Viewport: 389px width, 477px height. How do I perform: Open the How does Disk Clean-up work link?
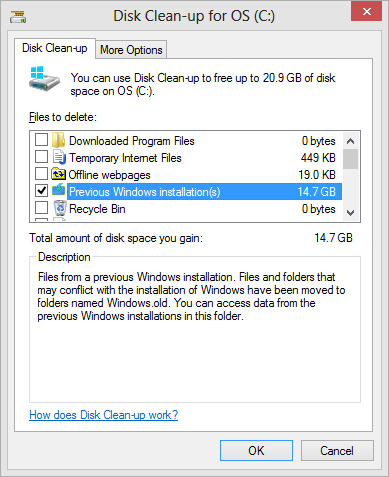click(x=104, y=415)
